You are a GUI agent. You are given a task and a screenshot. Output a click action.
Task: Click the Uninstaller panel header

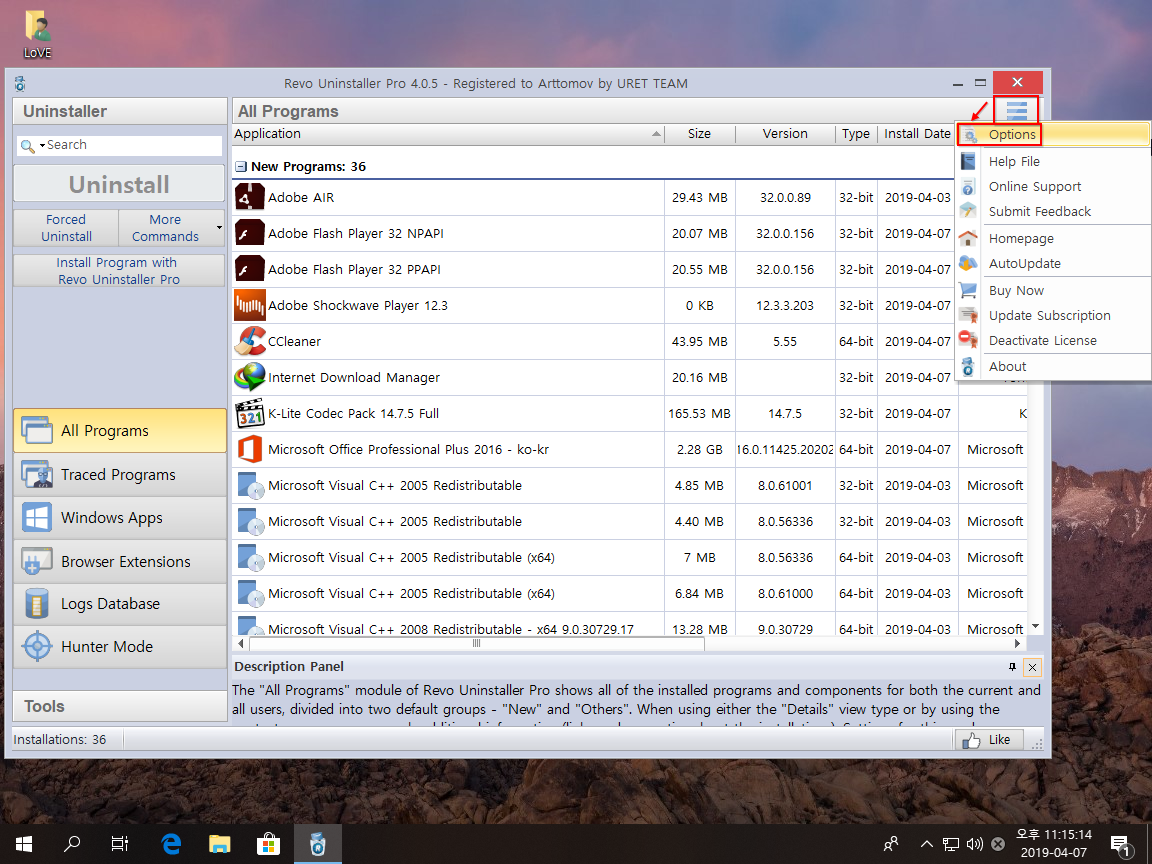click(x=120, y=112)
